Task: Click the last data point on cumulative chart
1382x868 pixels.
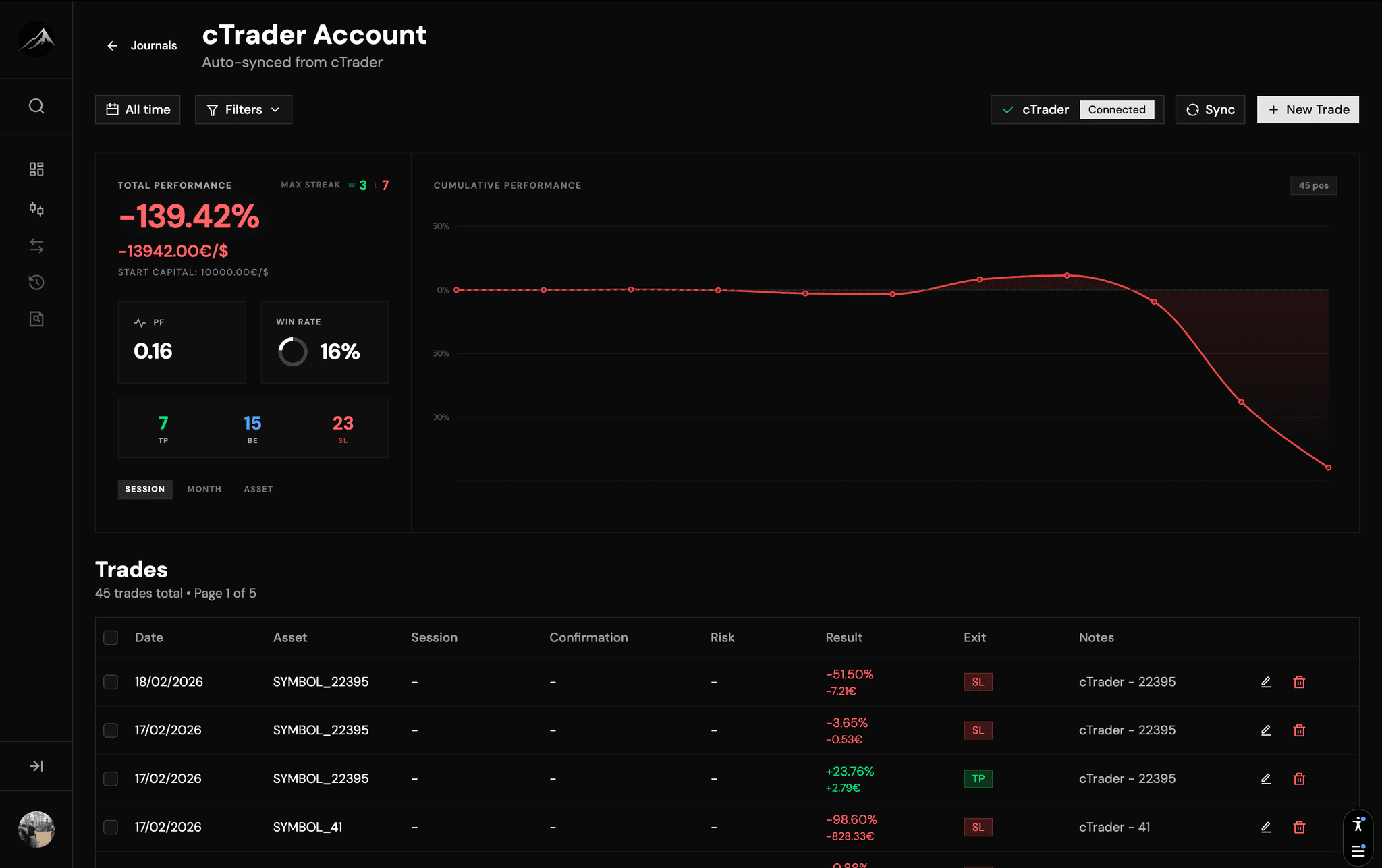Action: (1328, 467)
